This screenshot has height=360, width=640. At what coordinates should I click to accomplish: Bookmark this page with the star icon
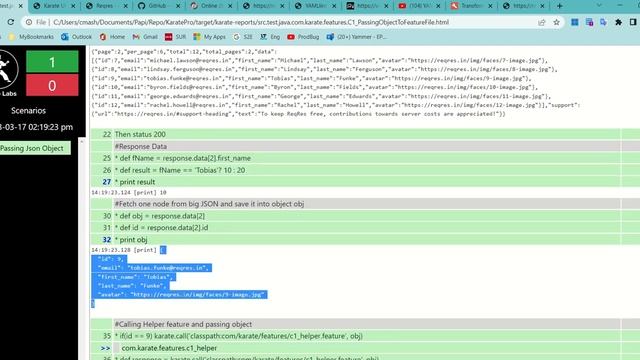pos(556,22)
